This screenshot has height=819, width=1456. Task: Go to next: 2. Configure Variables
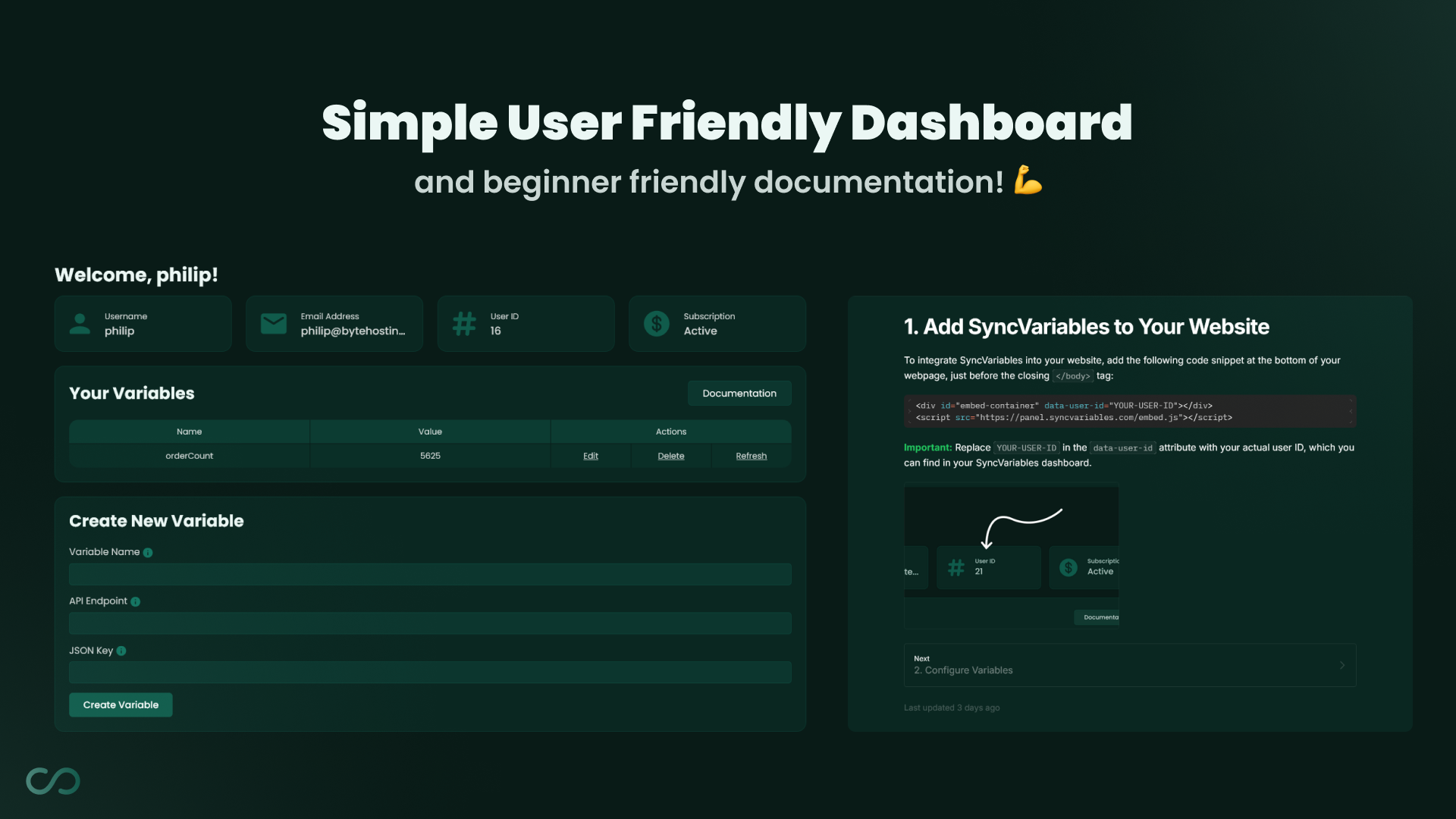(1130, 665)
